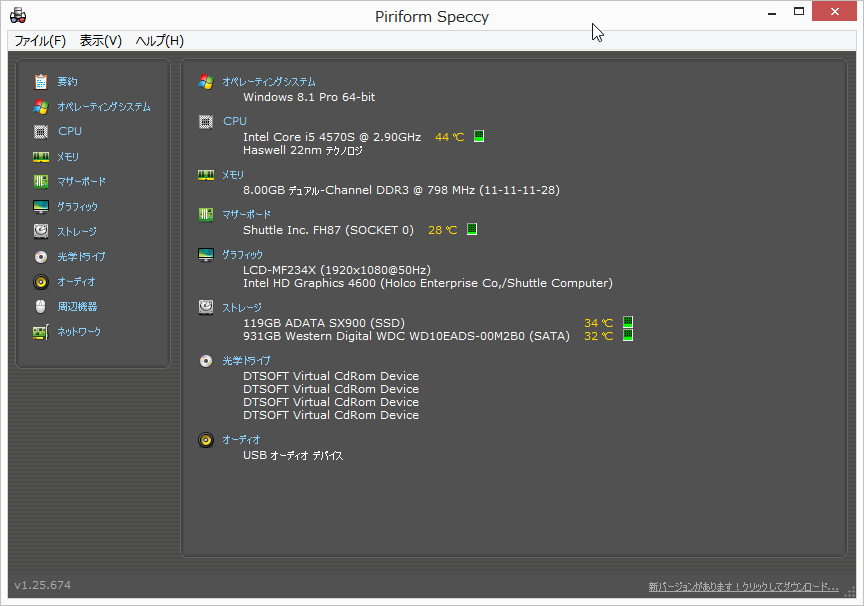Open the ヘルプ(H) menu
This screenshot has height=606, width=864.
(x=160, y=41)
